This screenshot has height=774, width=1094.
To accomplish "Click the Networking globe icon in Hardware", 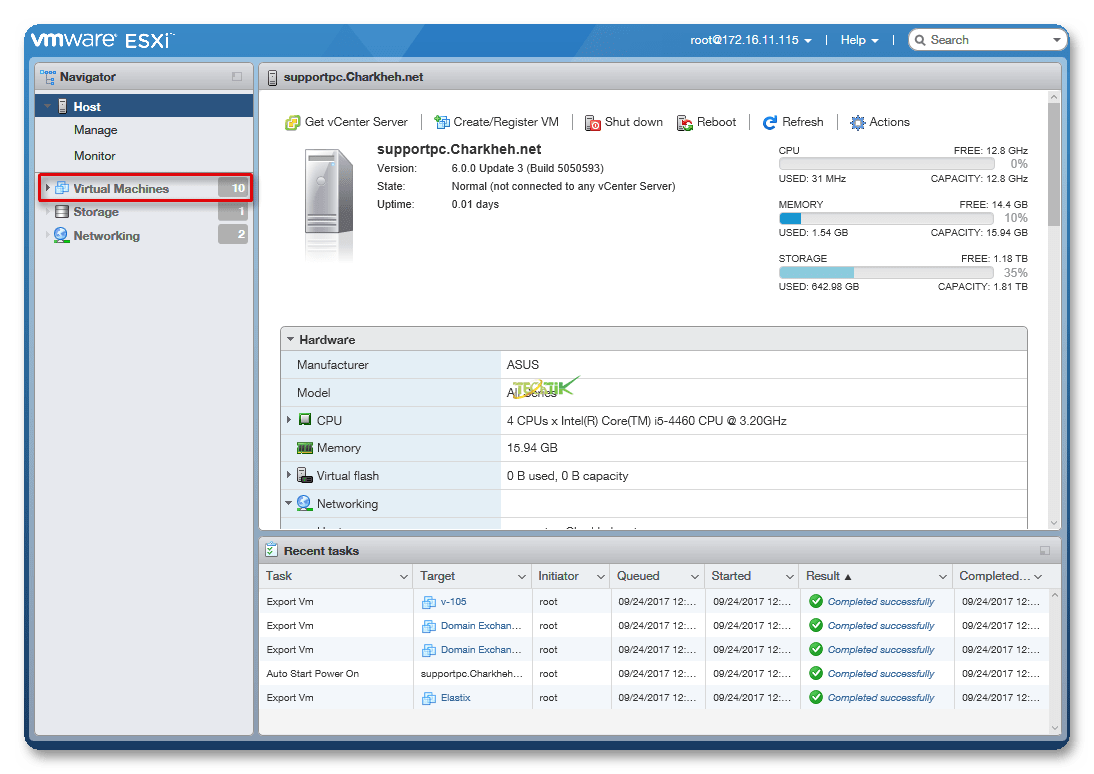I will [x=304, y=503].
